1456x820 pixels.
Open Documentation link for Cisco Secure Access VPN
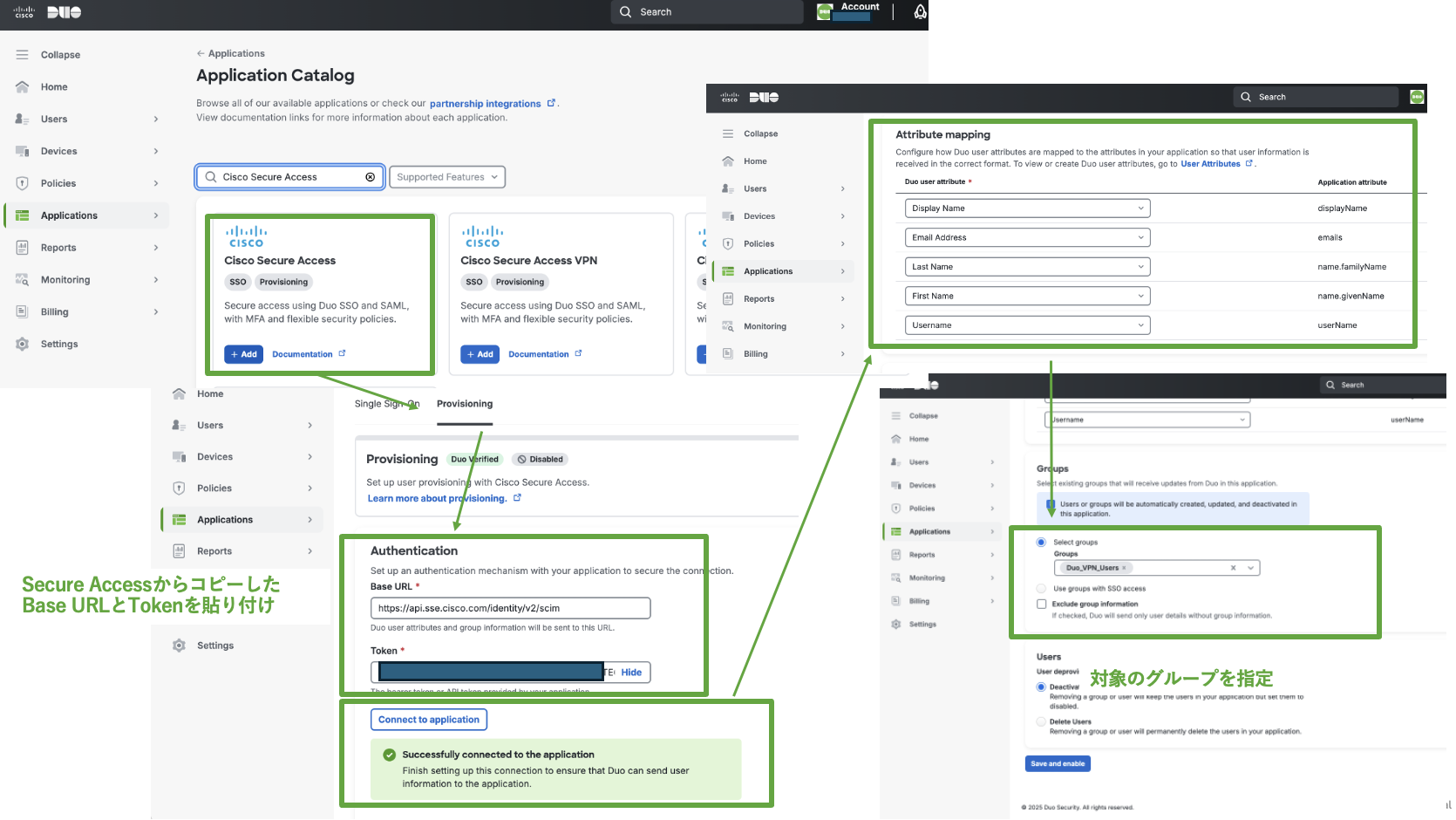coord(545,354)
